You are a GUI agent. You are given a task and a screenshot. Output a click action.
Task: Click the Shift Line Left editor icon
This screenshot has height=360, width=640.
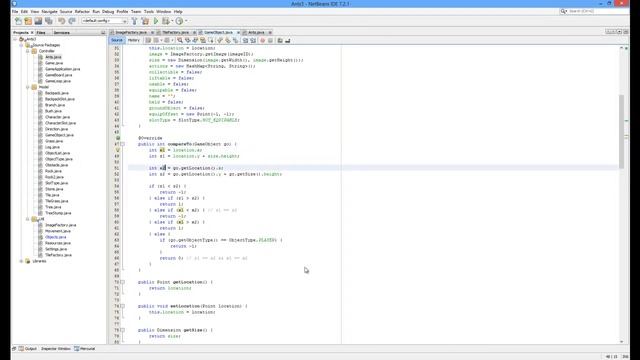(x=245, y=40)
